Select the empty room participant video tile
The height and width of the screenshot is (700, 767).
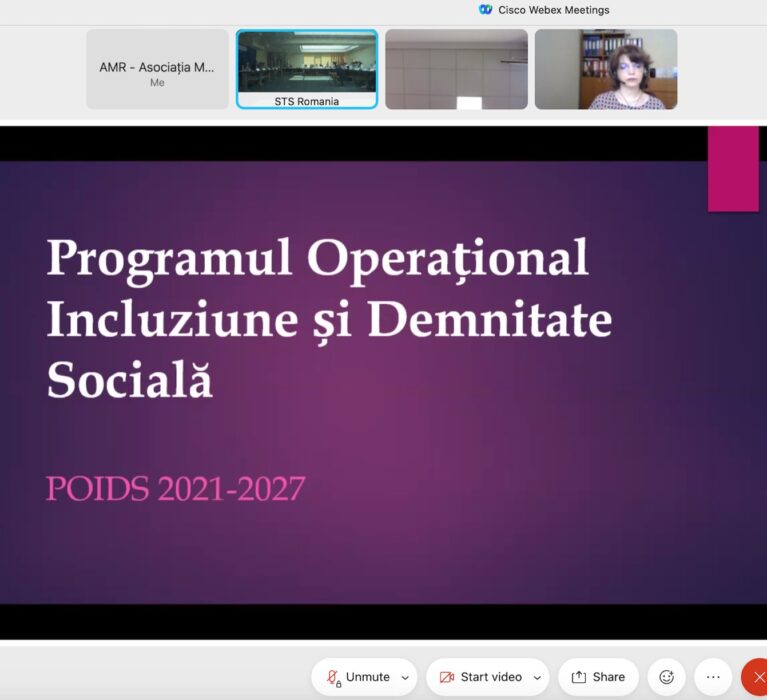(x=456, y=69)
